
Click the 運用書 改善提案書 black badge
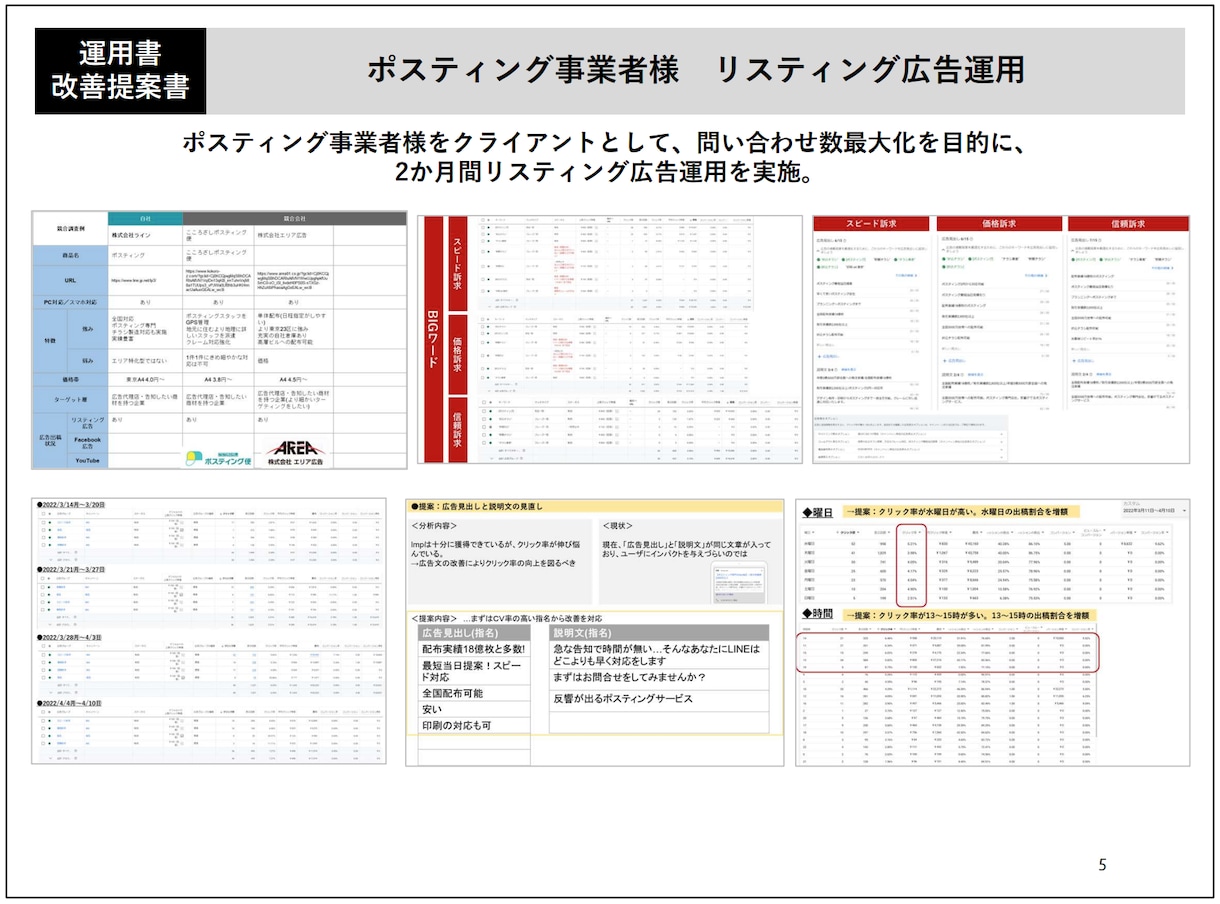(x=120, y=71)
